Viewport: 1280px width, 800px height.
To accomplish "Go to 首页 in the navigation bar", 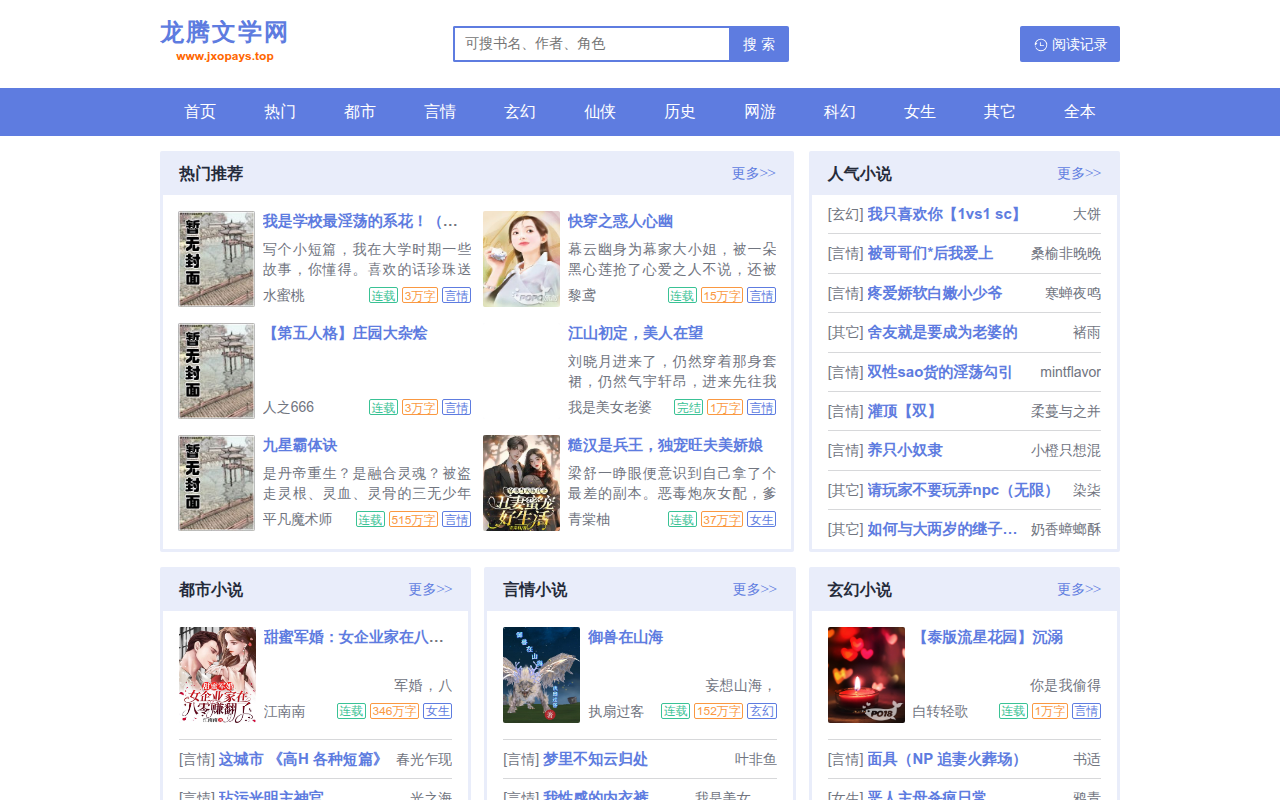I will 200,112.
